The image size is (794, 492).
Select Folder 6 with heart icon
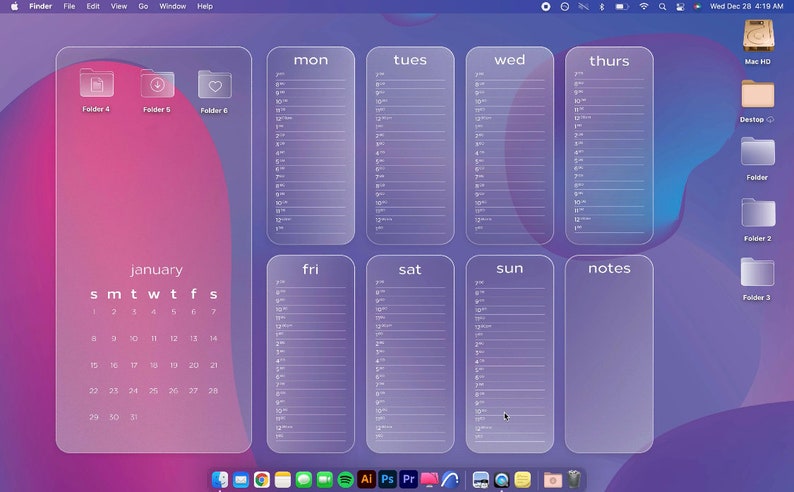click(215, 85)
